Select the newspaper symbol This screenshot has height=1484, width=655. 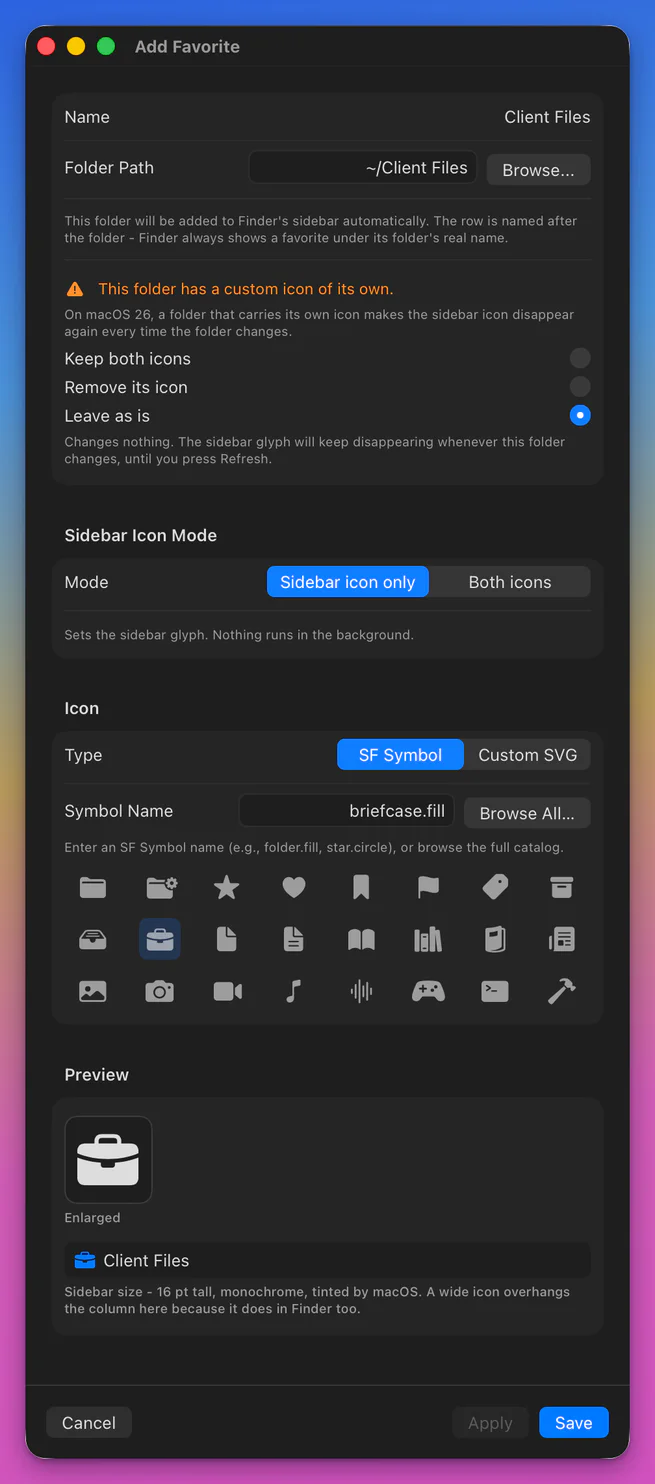point(562,939)
